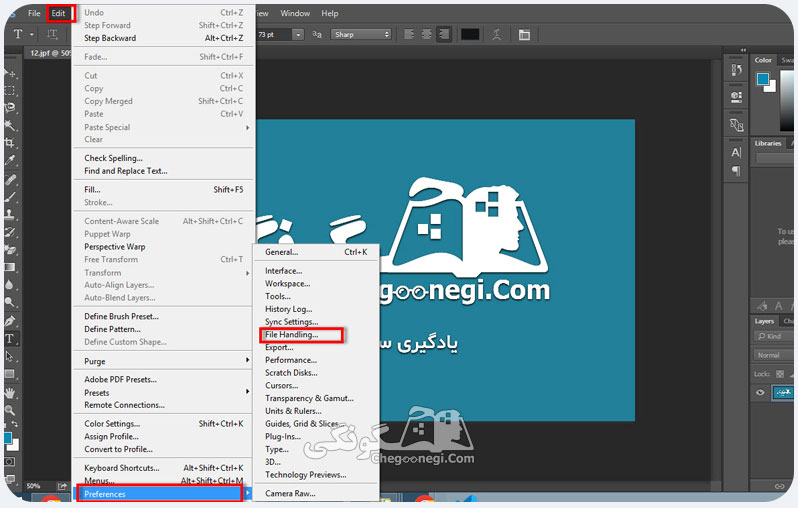
Task: Select the Rectangular Marquee tool
Action: [x=10, y=91]
